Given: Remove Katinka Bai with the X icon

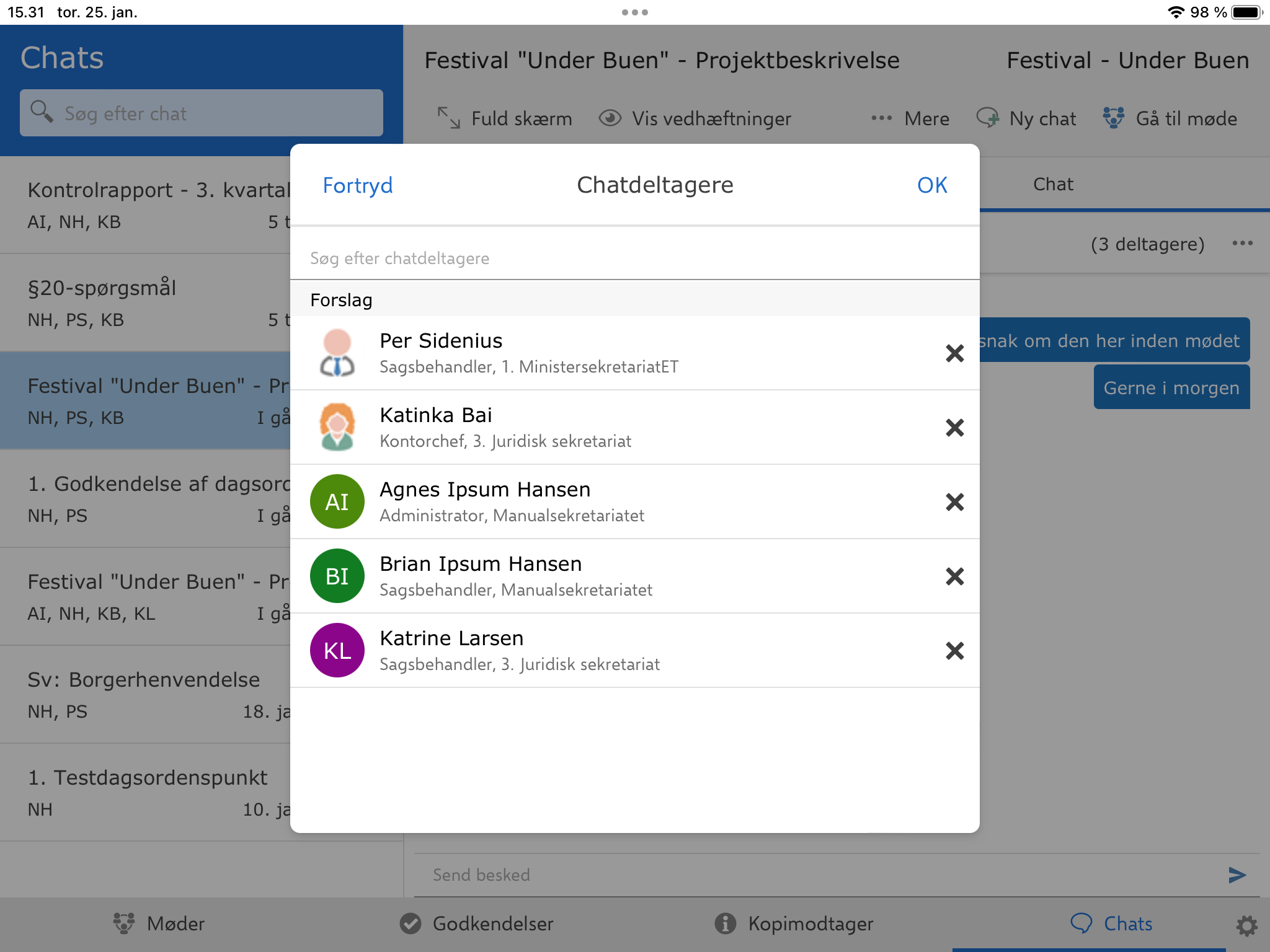Looking at the screenshot, I should 954,428.
